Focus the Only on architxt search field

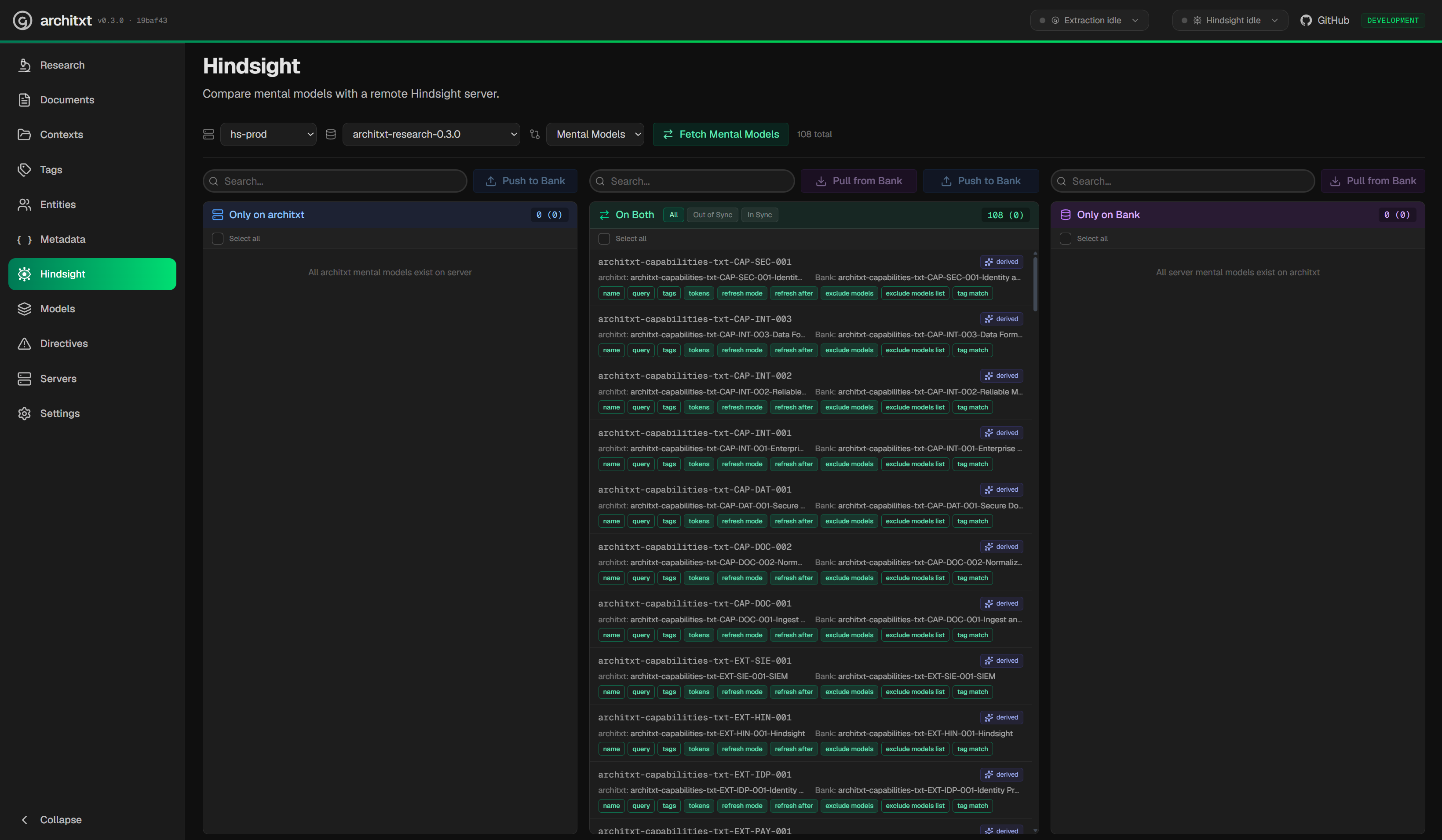(335, 181)
